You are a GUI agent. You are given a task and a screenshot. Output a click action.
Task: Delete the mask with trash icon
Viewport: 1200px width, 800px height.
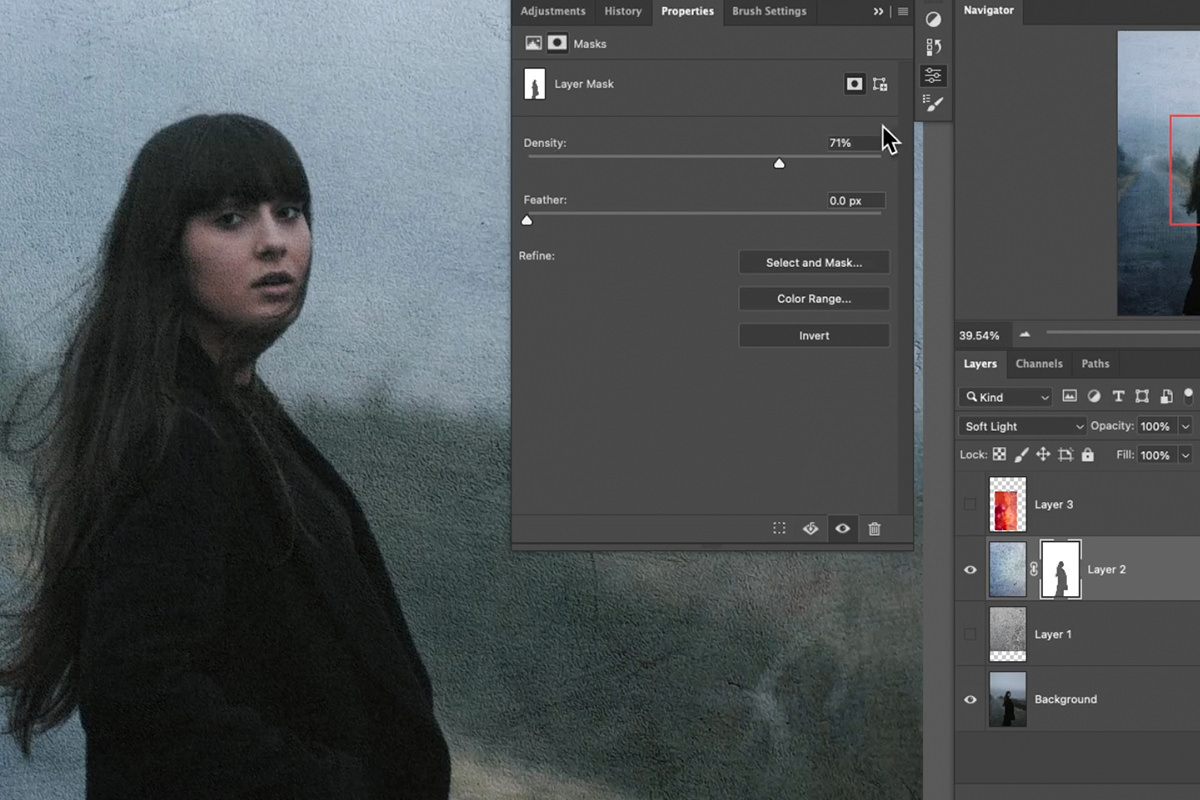(x=874, y=529)
